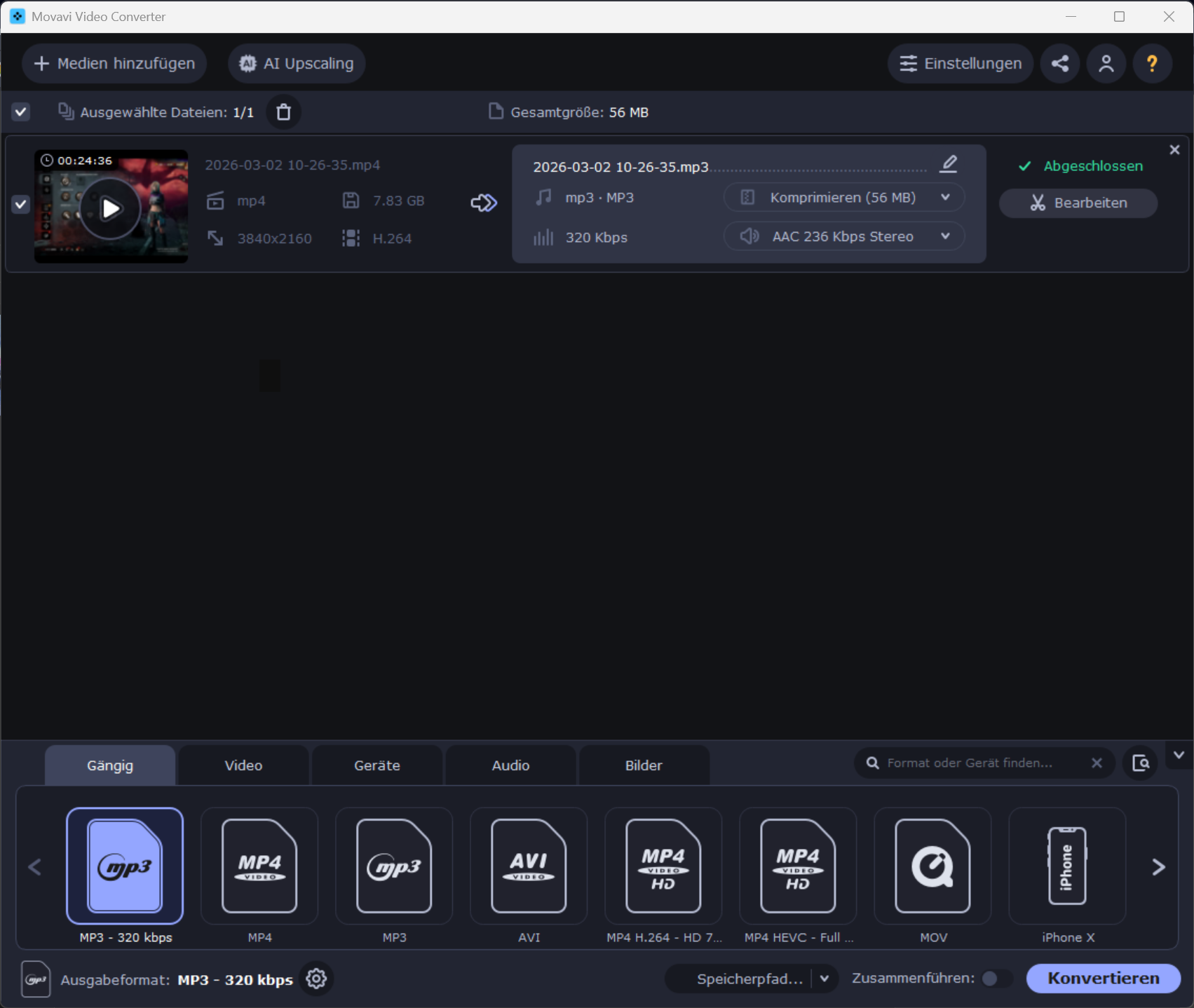Open AAC 236 Kbps Stereo audio dropdown

[844, 236]
